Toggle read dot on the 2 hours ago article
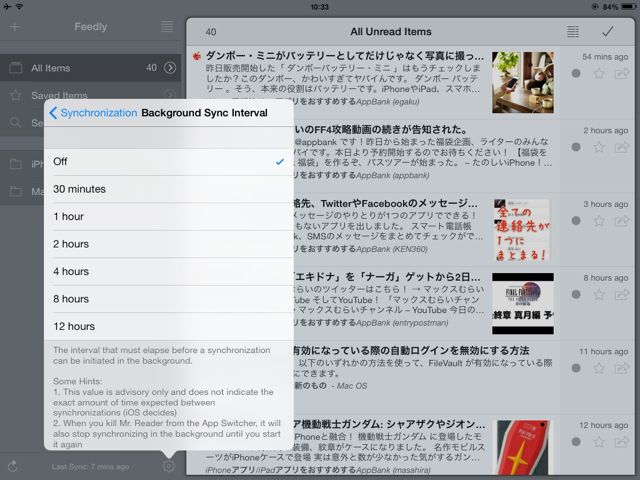Viewport: 640px width, 480px height. point(576,147)
